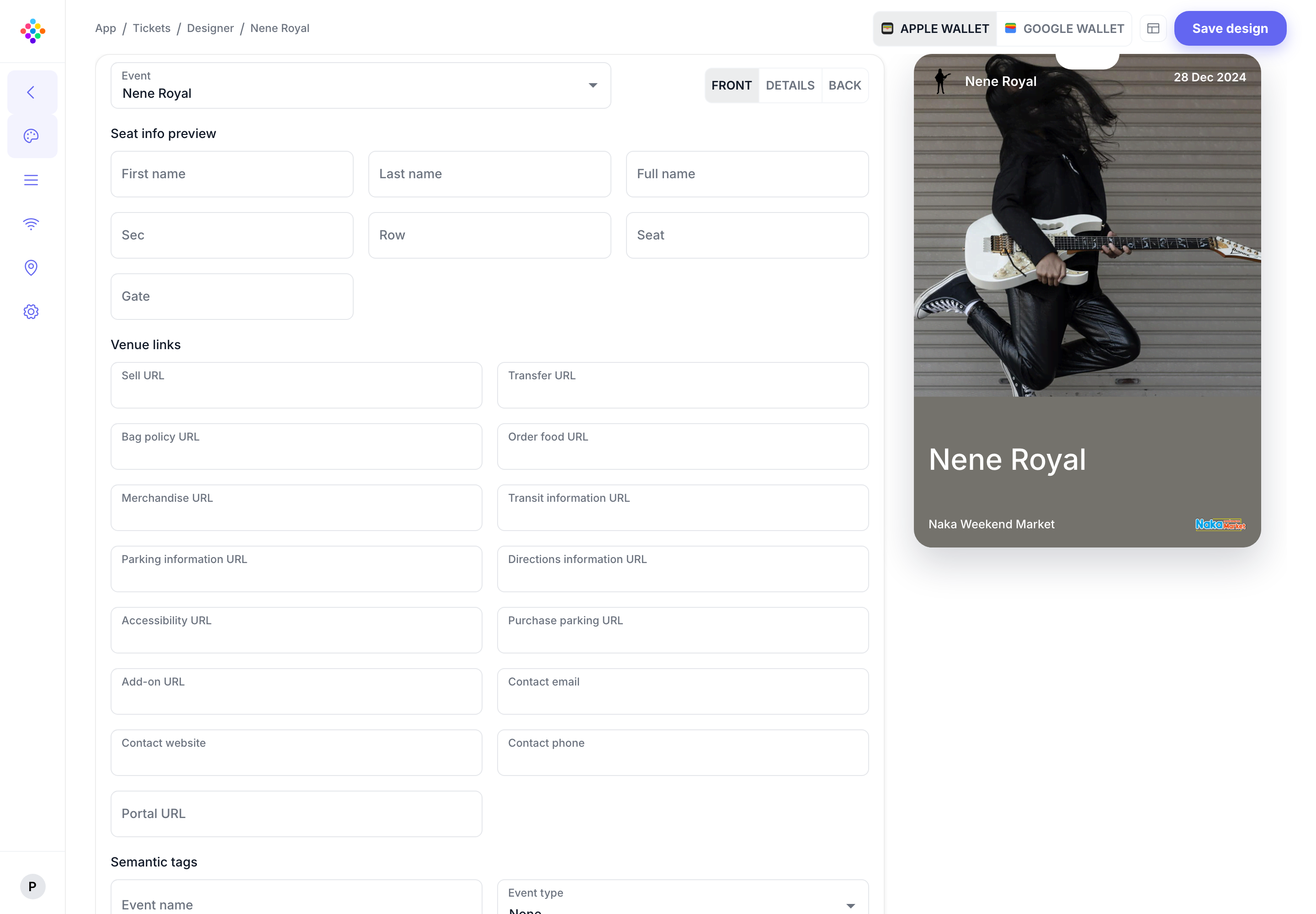Select the FRONT tab

732,85
